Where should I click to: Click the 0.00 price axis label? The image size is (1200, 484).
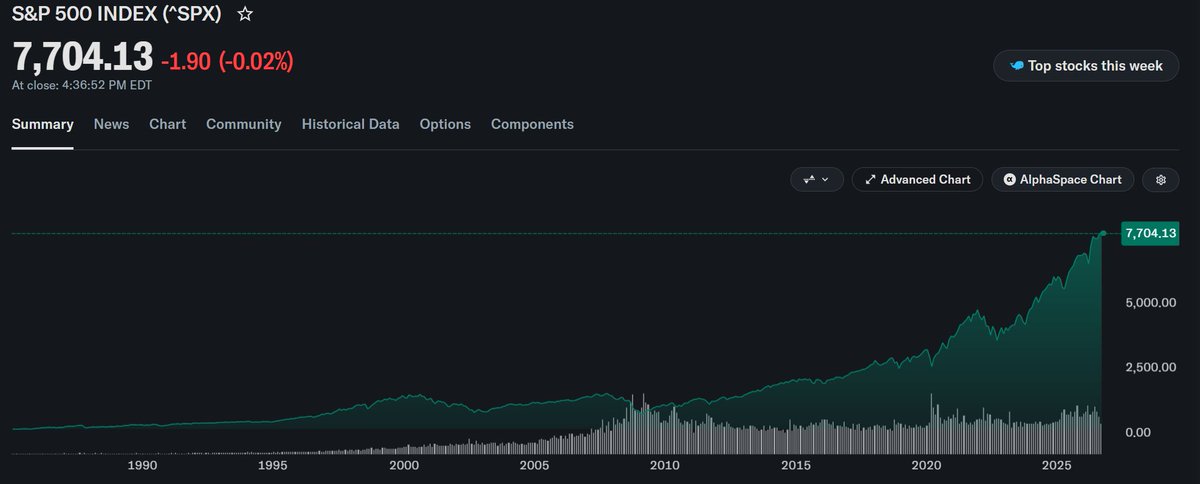tap(1140, 433)
